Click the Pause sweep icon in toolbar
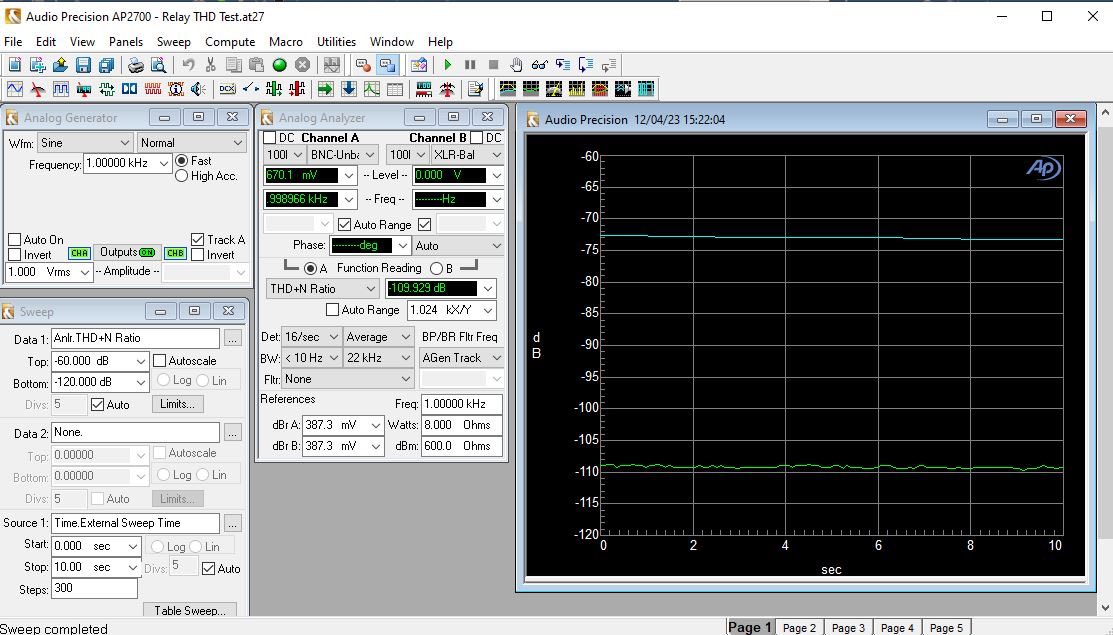 [470, 65]
